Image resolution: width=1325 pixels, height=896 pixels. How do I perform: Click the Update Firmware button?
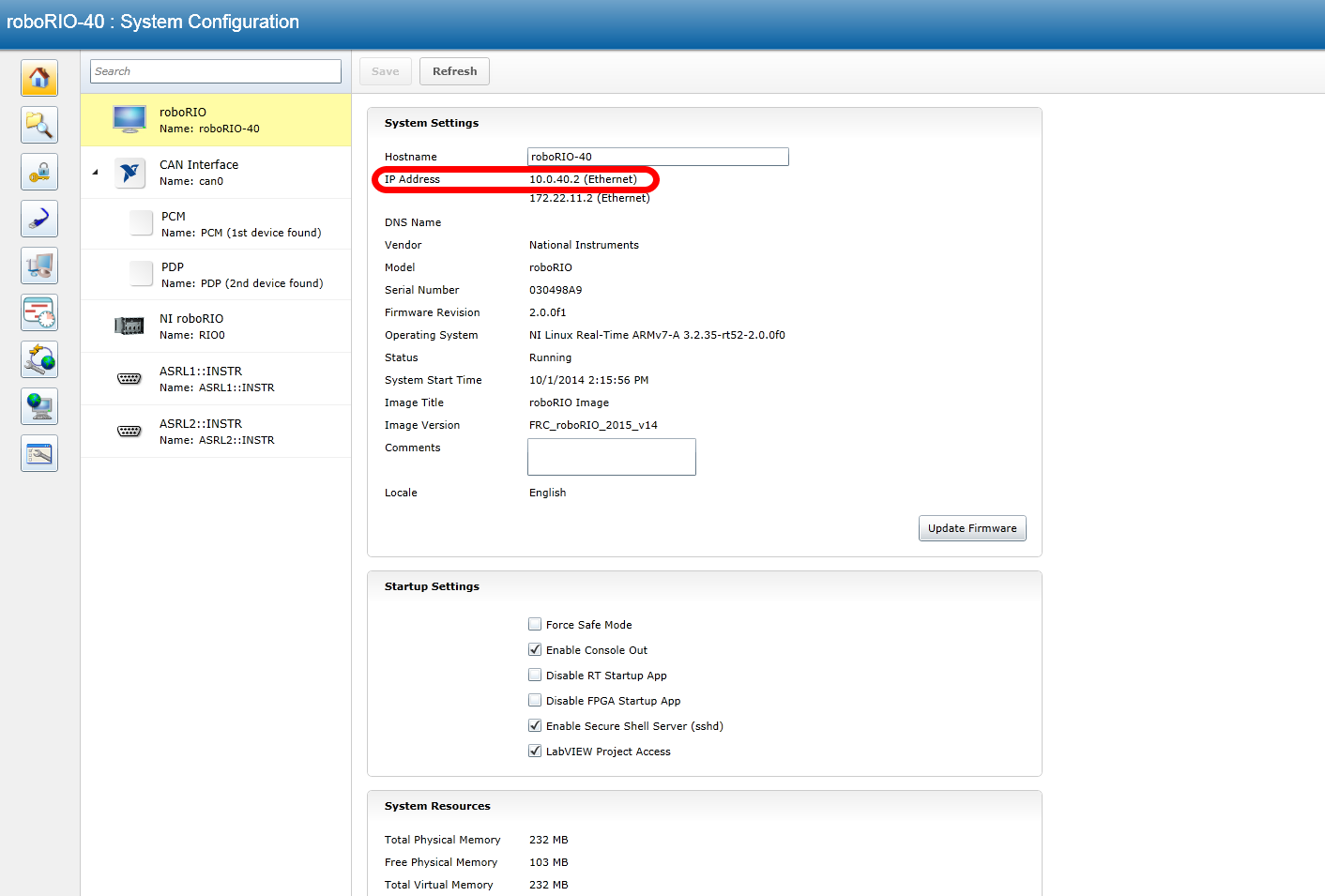[972, 527]
